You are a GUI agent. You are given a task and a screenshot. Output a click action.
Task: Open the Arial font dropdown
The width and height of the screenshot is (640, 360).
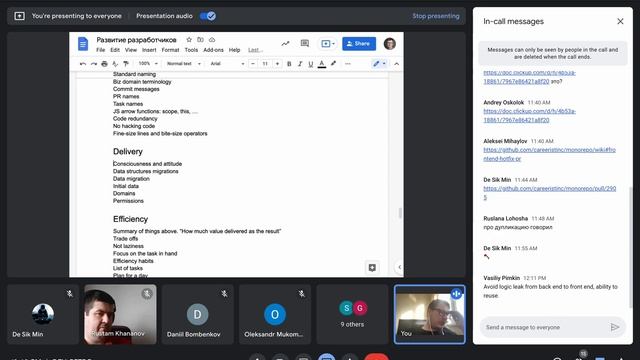(227, 64)
